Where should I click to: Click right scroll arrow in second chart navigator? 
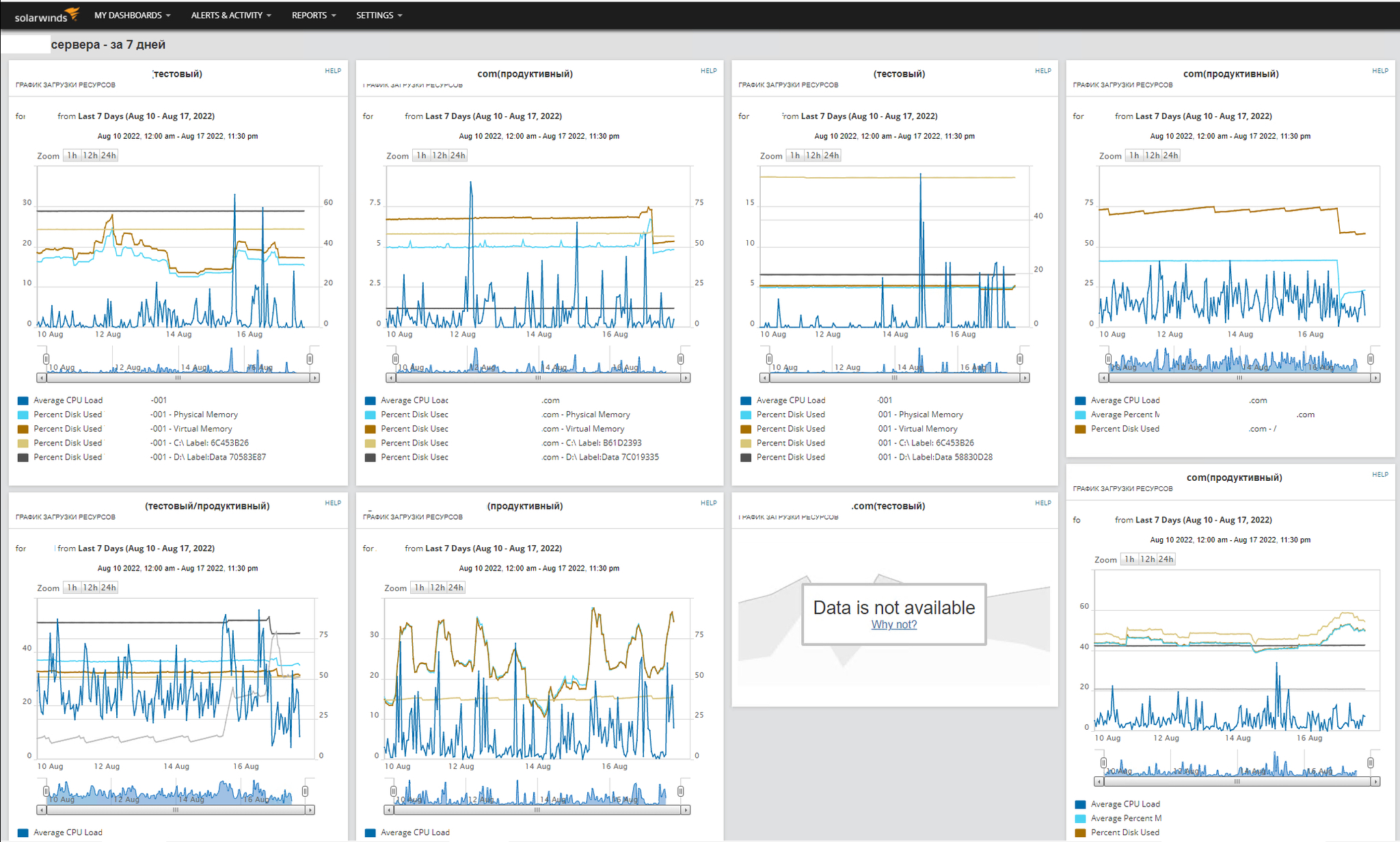click(x=686, y=378)
